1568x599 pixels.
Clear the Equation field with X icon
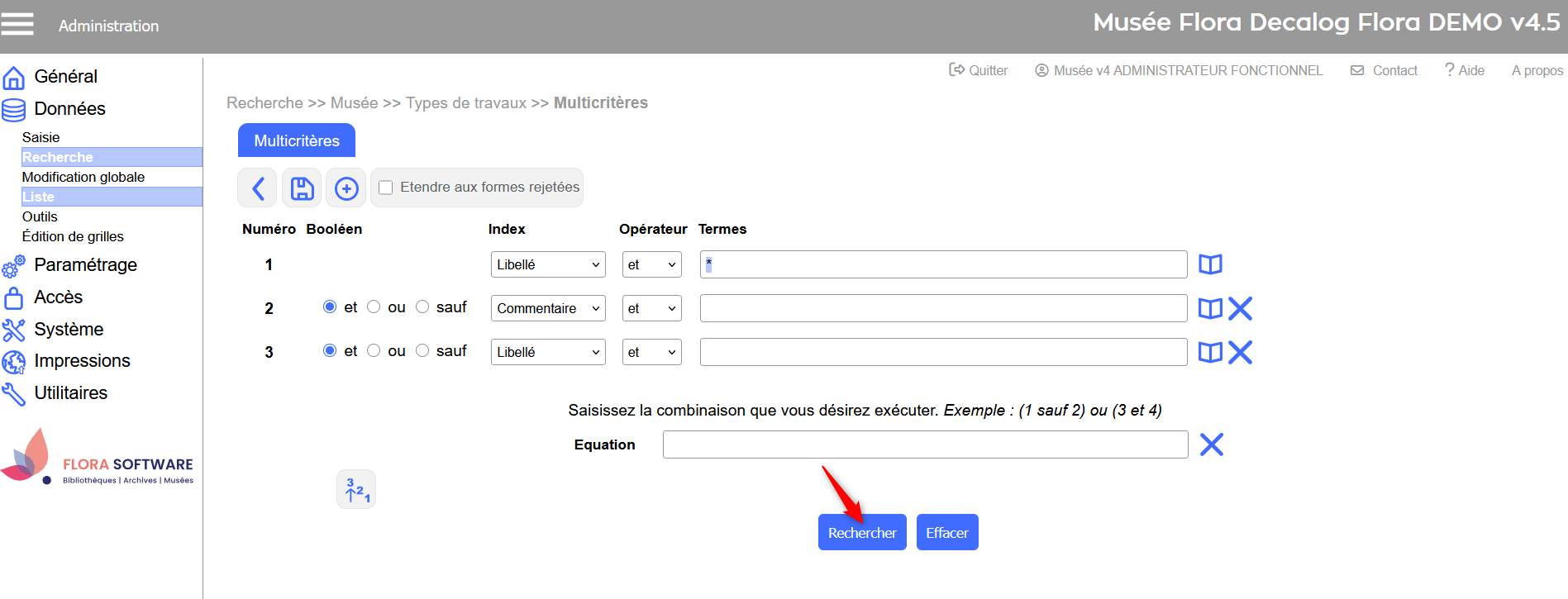1211,444
